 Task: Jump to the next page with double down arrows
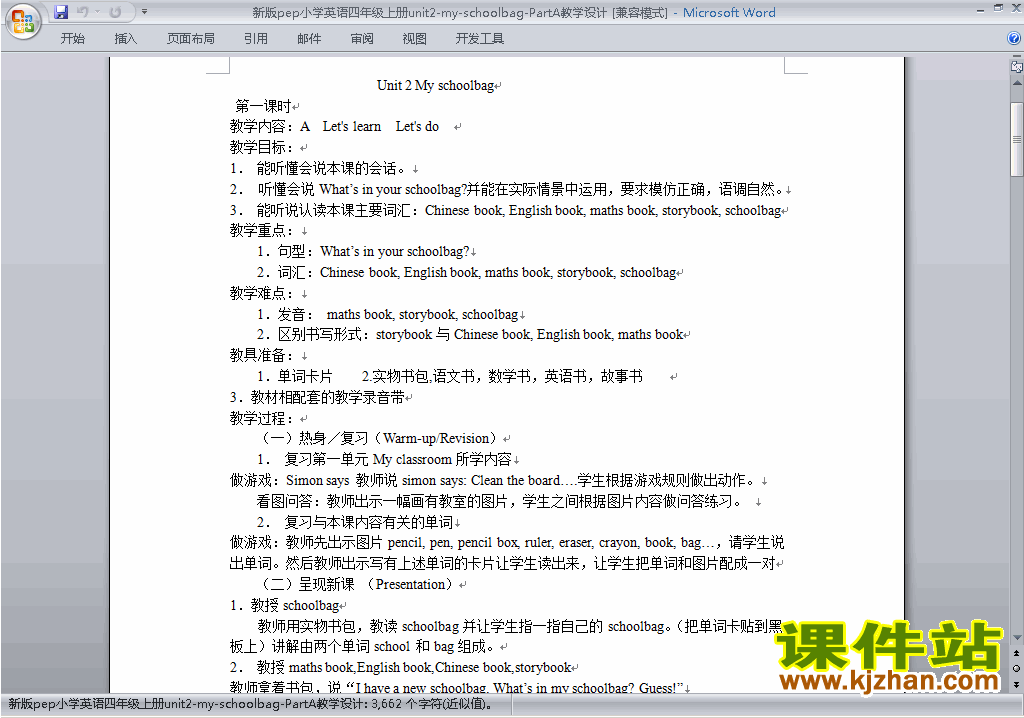(x=1016, y=684)
